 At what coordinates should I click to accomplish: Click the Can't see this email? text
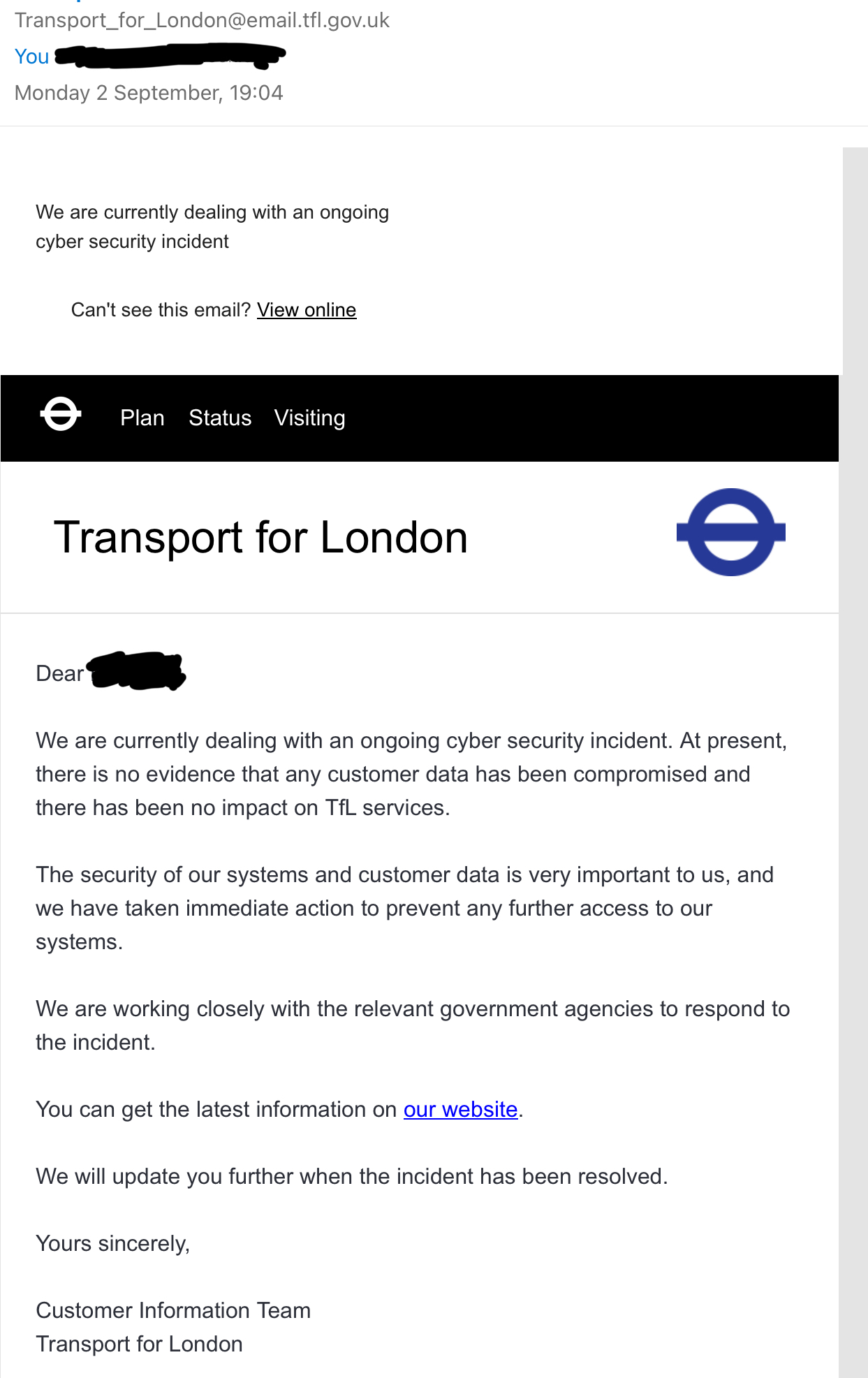point(161,310)
